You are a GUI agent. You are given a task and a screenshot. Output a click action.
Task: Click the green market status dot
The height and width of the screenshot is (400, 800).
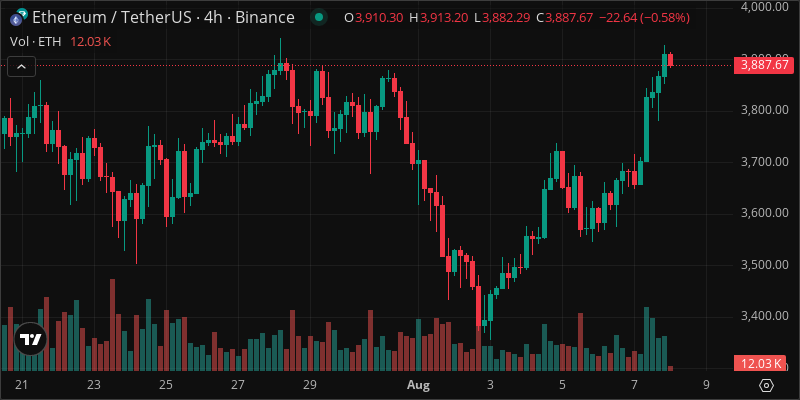coord(319,17)
